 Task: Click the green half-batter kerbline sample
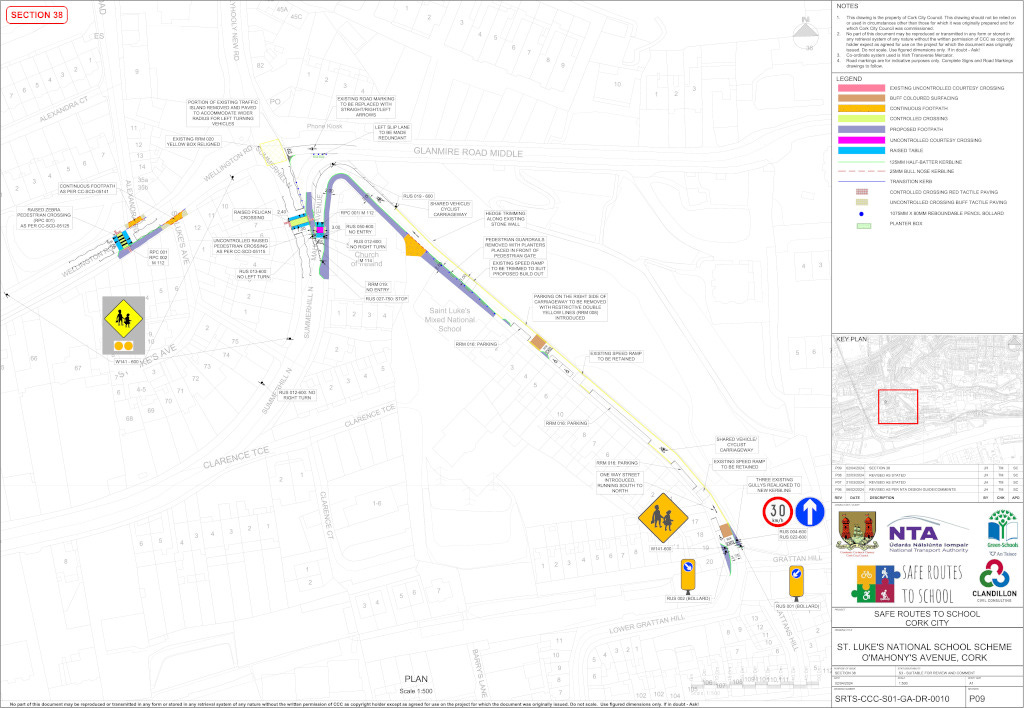pyautogui.click(x=861, y=161)
